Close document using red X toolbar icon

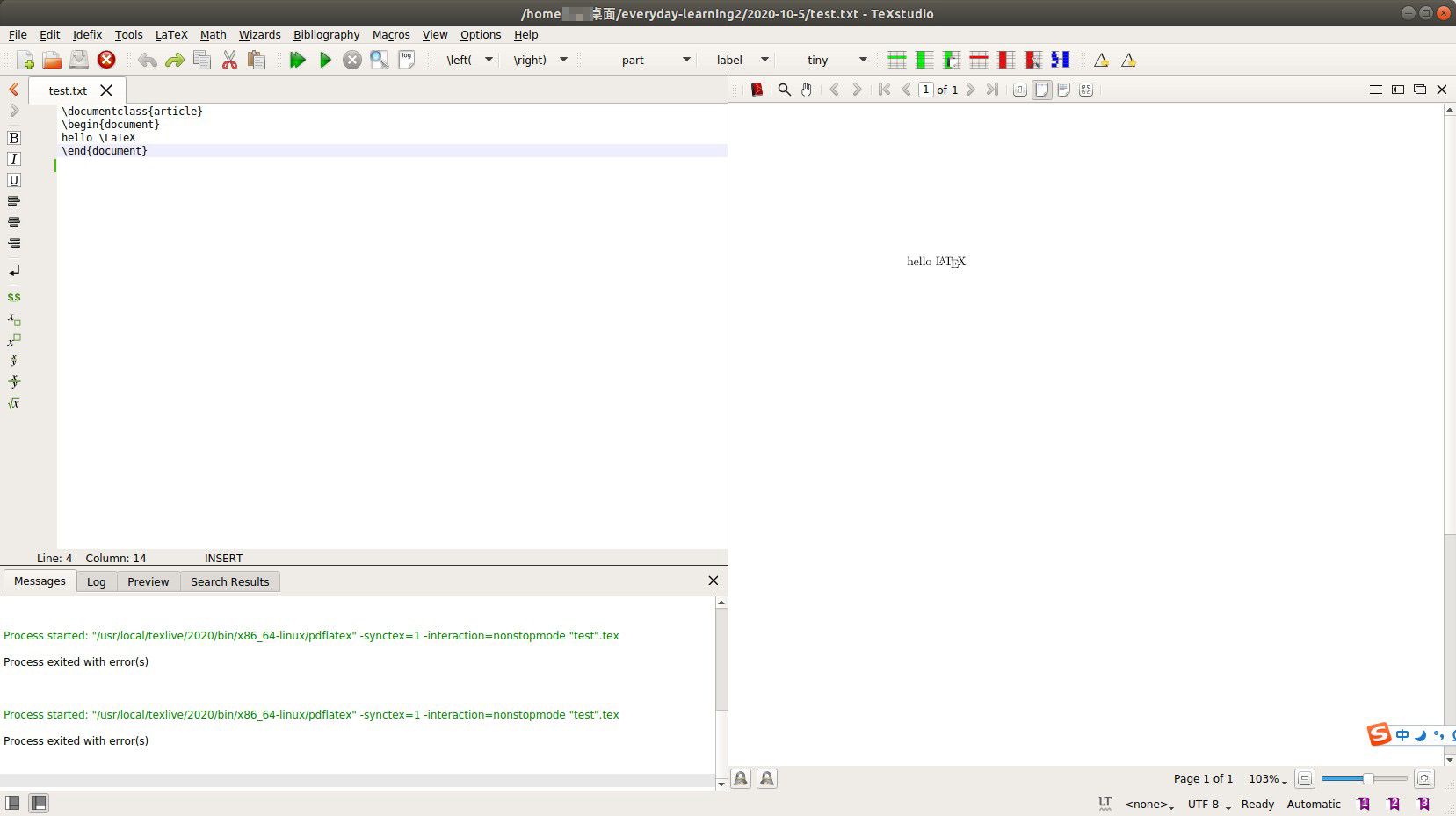pos(106,60)
